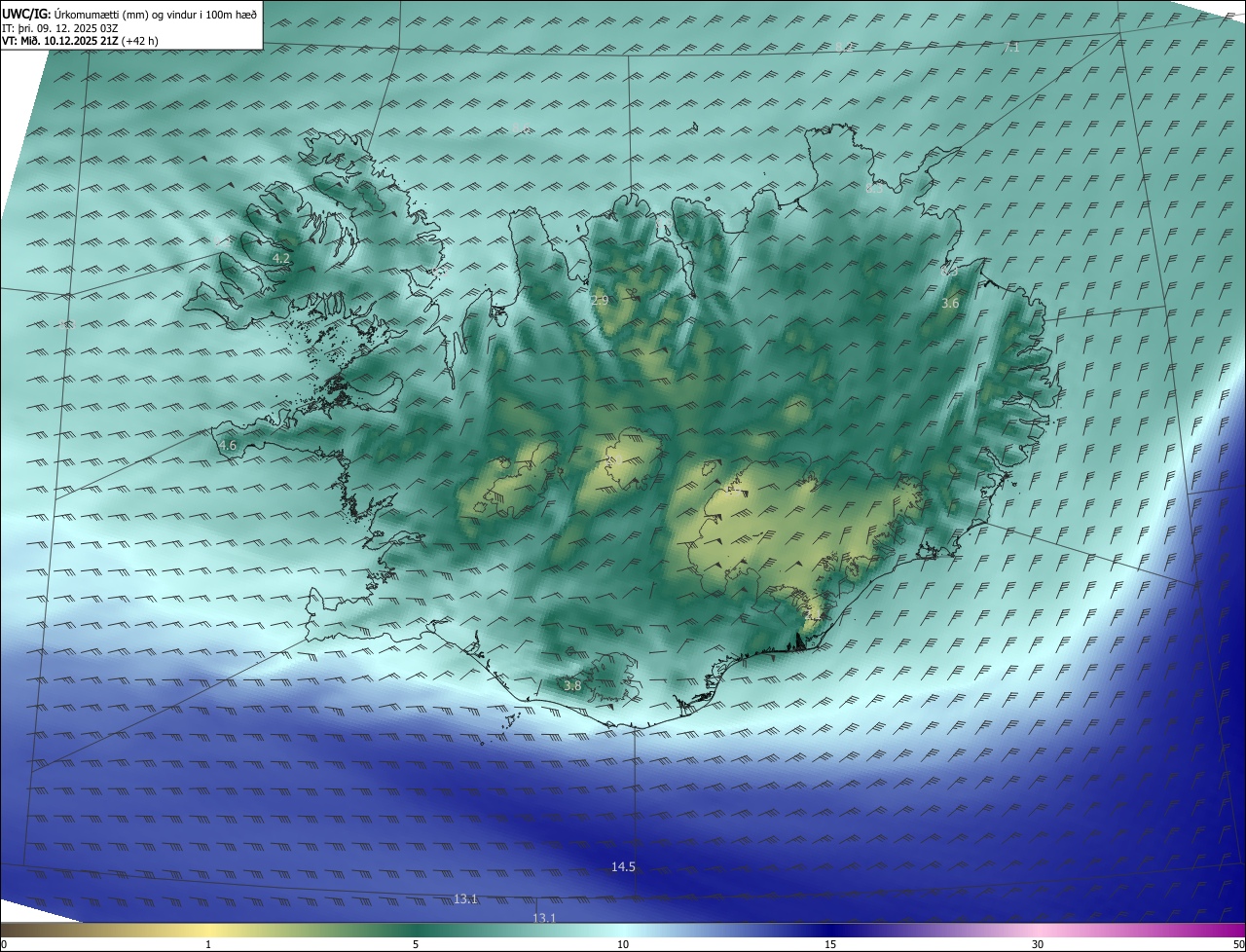Pick the dark navy colorbar segment above 15
The width and height of the screenshot is (1246, 952).
pyautogui.click(x=830, y=930)
